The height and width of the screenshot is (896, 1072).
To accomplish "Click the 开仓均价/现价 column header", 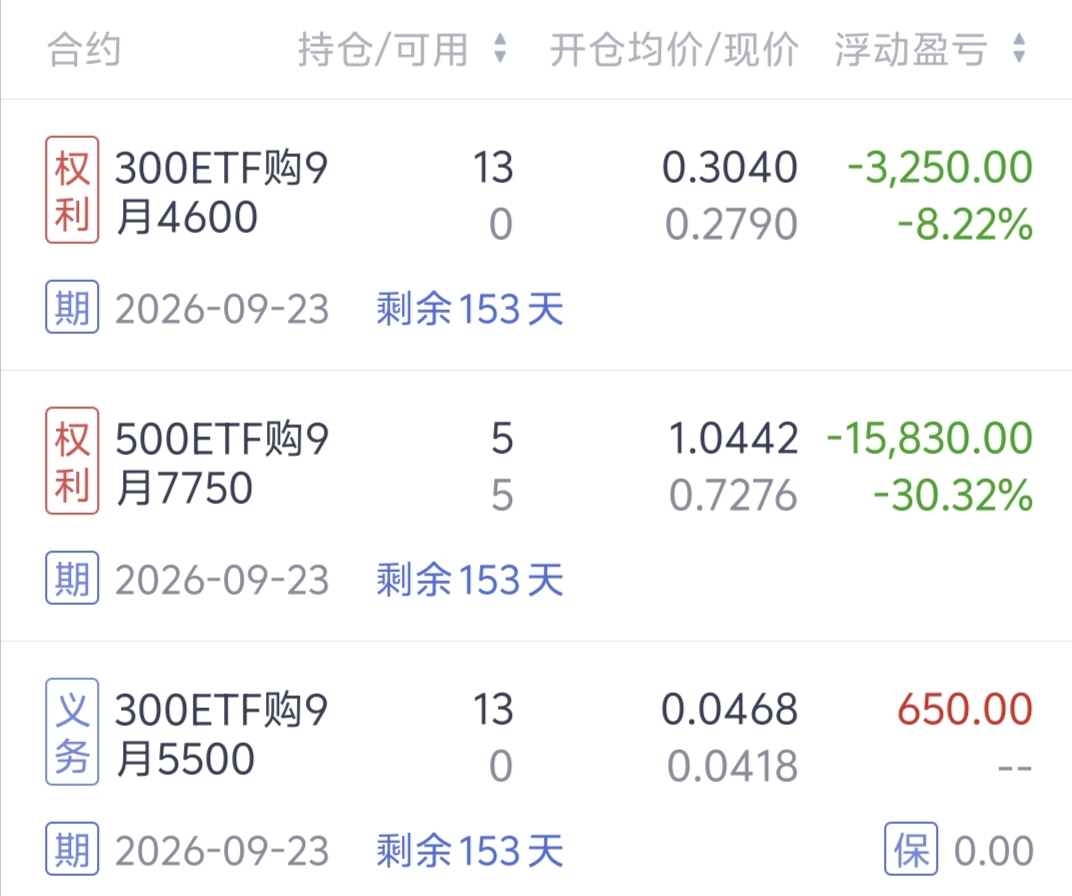I will click(674, 49).
